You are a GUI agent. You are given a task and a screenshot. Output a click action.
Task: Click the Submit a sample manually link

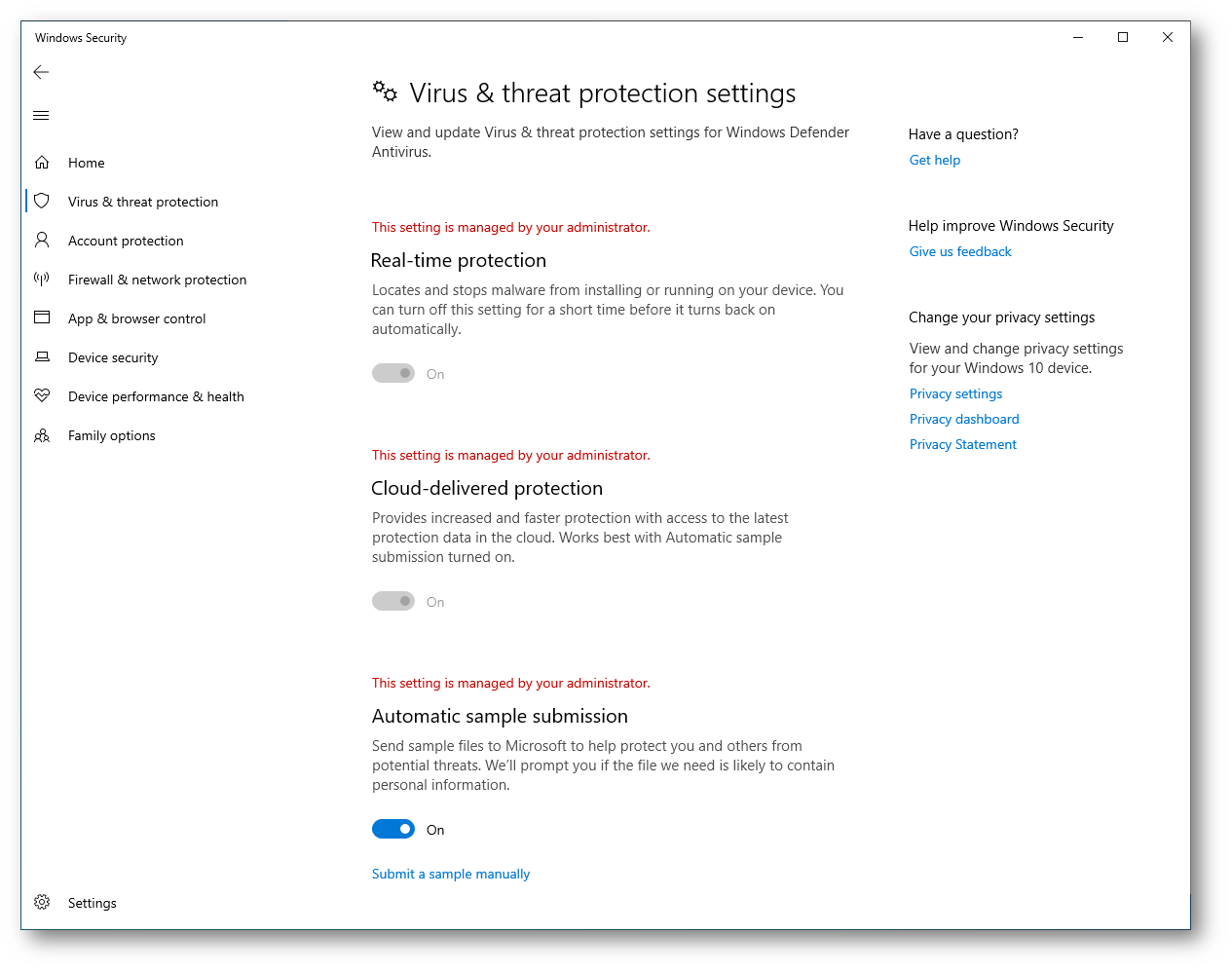click(451, 874)
